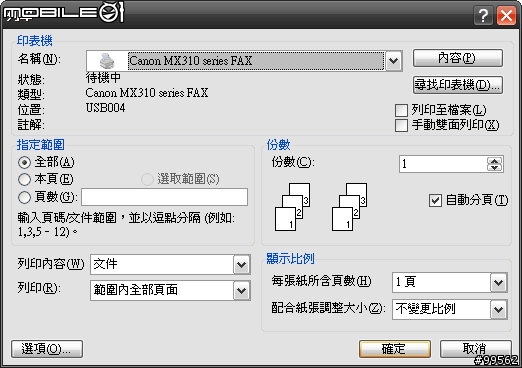Click the 選項(O)... options button
Image resolution: width=522 pixels, height=368 pixels.
[x=47, y=349]
